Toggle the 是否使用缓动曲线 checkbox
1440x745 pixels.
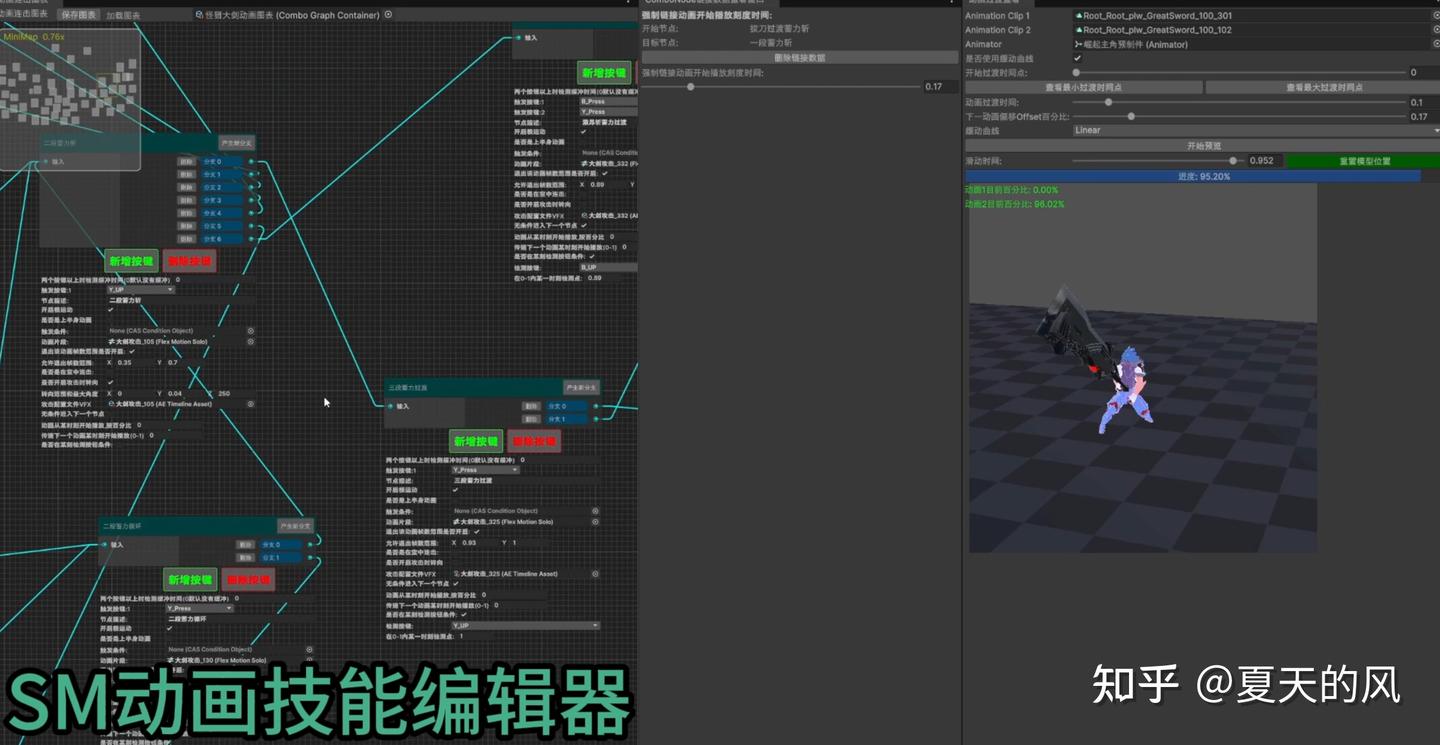pyautogui.click(x=1077, y=58)
